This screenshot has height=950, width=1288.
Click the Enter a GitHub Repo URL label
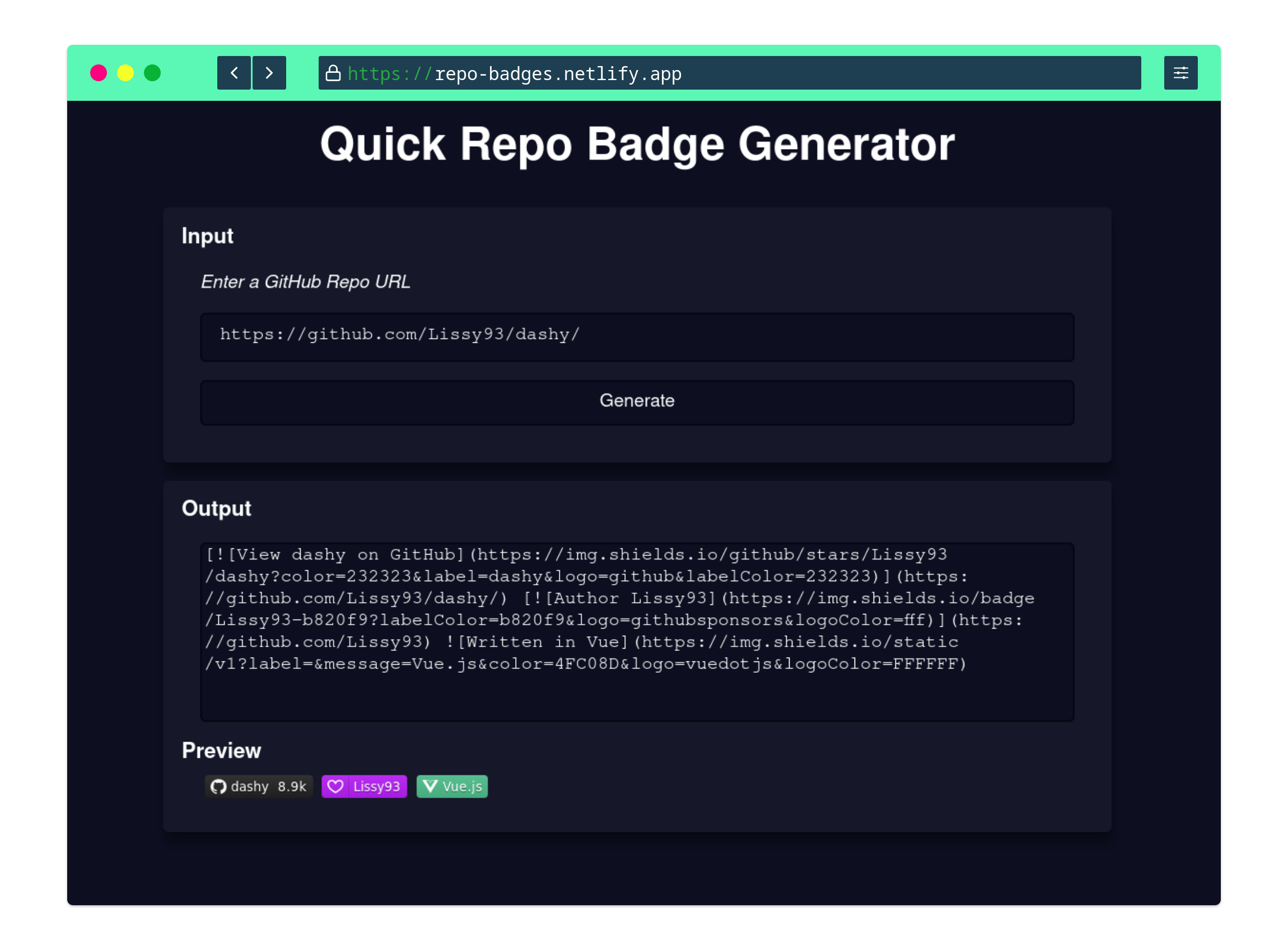coord(305,282)
